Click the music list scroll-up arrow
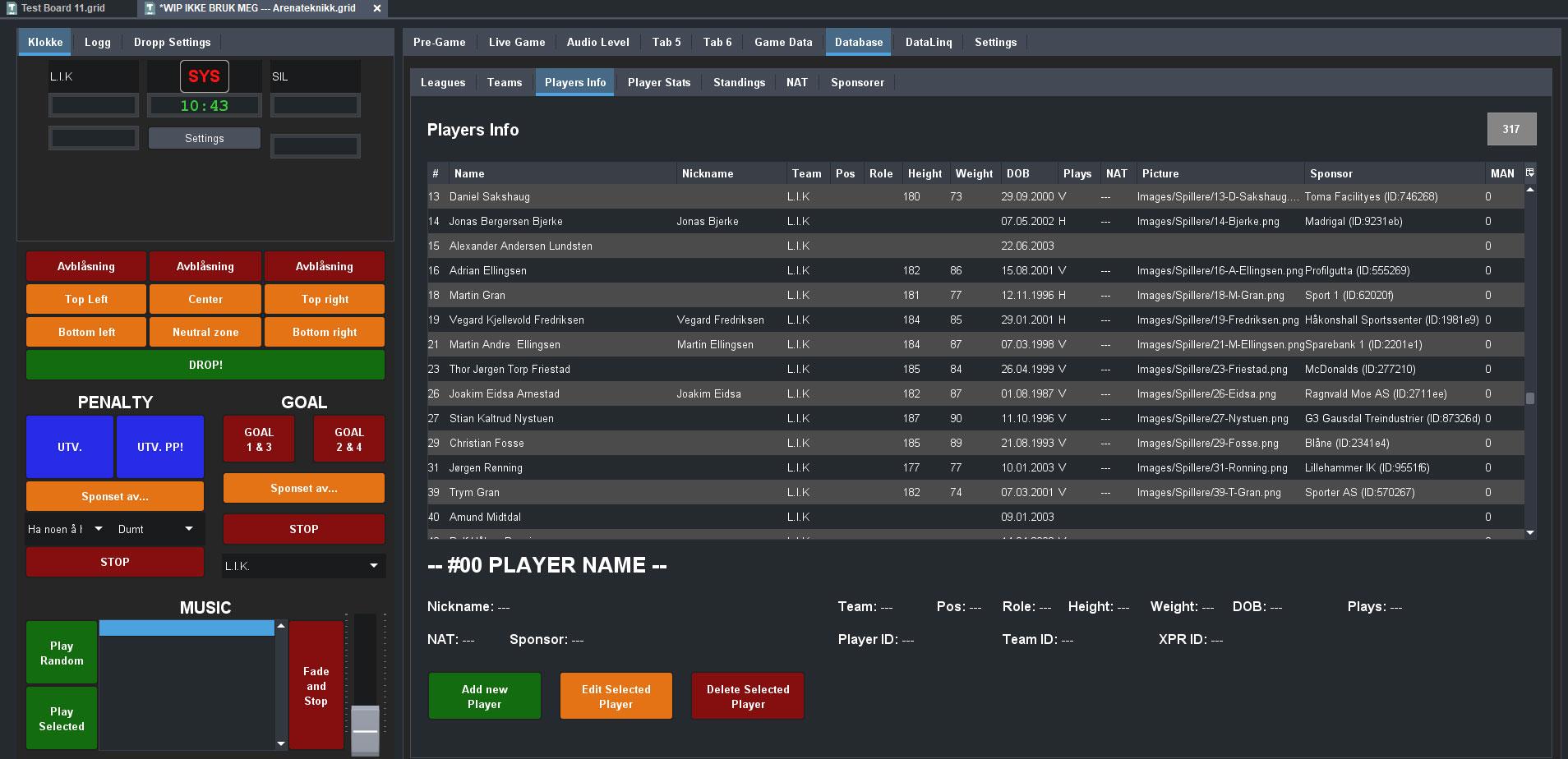The height and width of the screenshot is (759, 1568). tap(281, 626)
